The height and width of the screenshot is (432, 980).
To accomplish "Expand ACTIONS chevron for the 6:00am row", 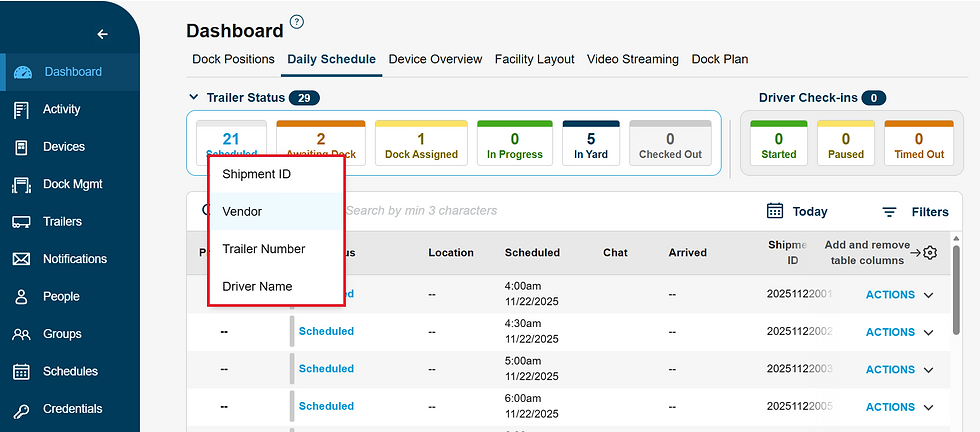I will [928, 408].
